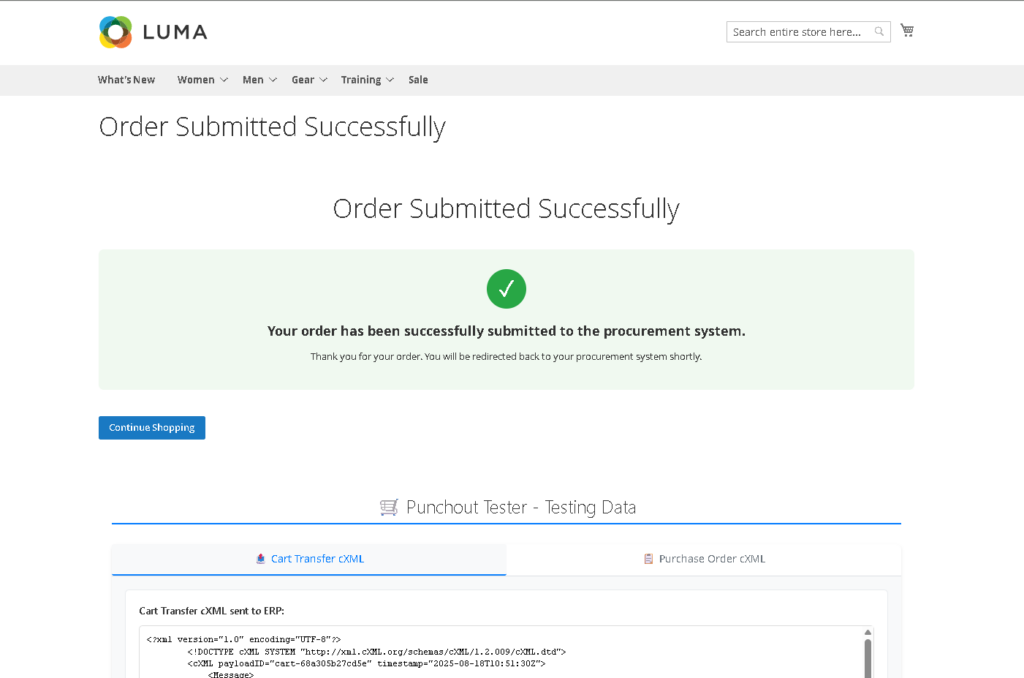Screen dimensions: 1024x678
Task: Expand the Gear menu chevron
Action: click(x=323, y=80)
